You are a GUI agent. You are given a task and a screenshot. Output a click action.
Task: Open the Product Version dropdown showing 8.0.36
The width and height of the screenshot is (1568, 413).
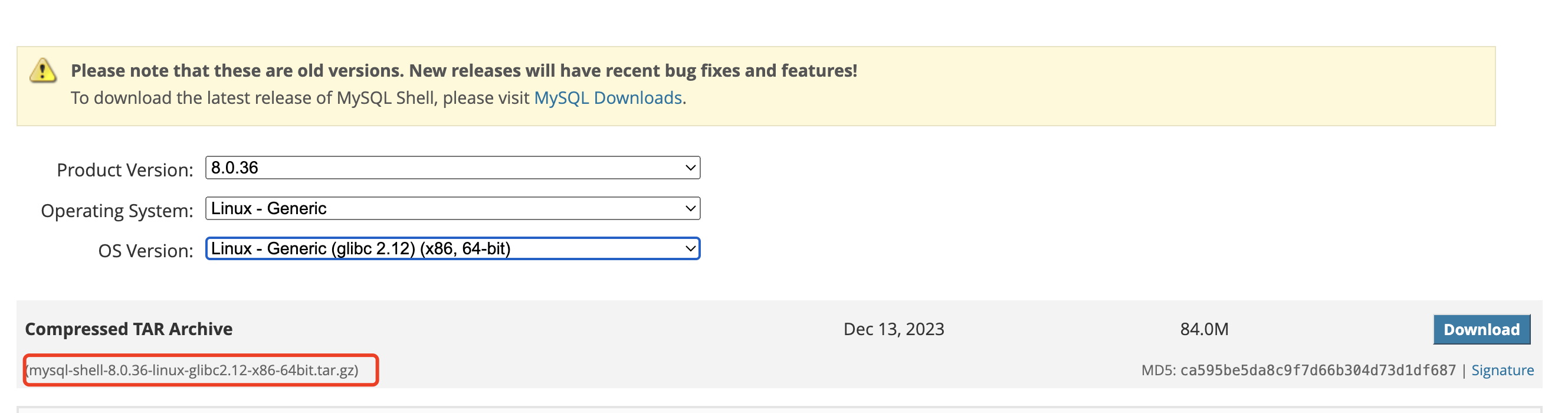coord(452,168)
